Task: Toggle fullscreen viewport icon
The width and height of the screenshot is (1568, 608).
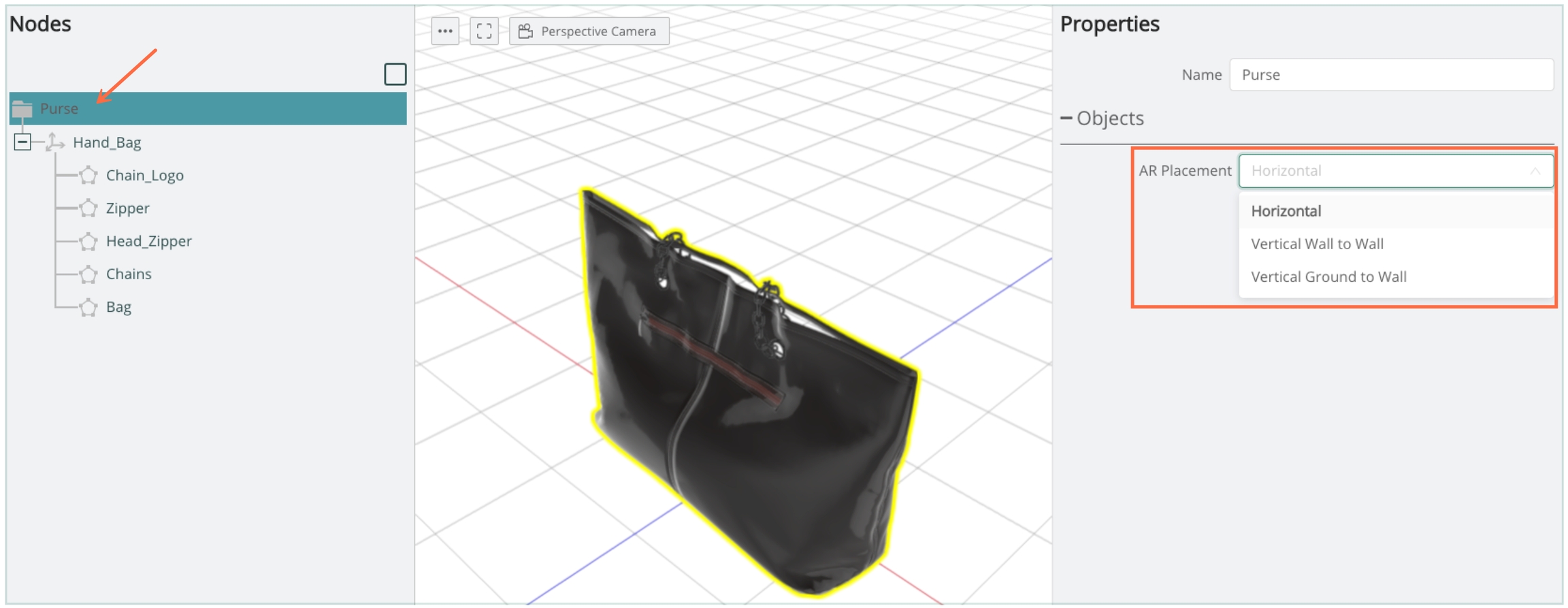Action: 484,31
